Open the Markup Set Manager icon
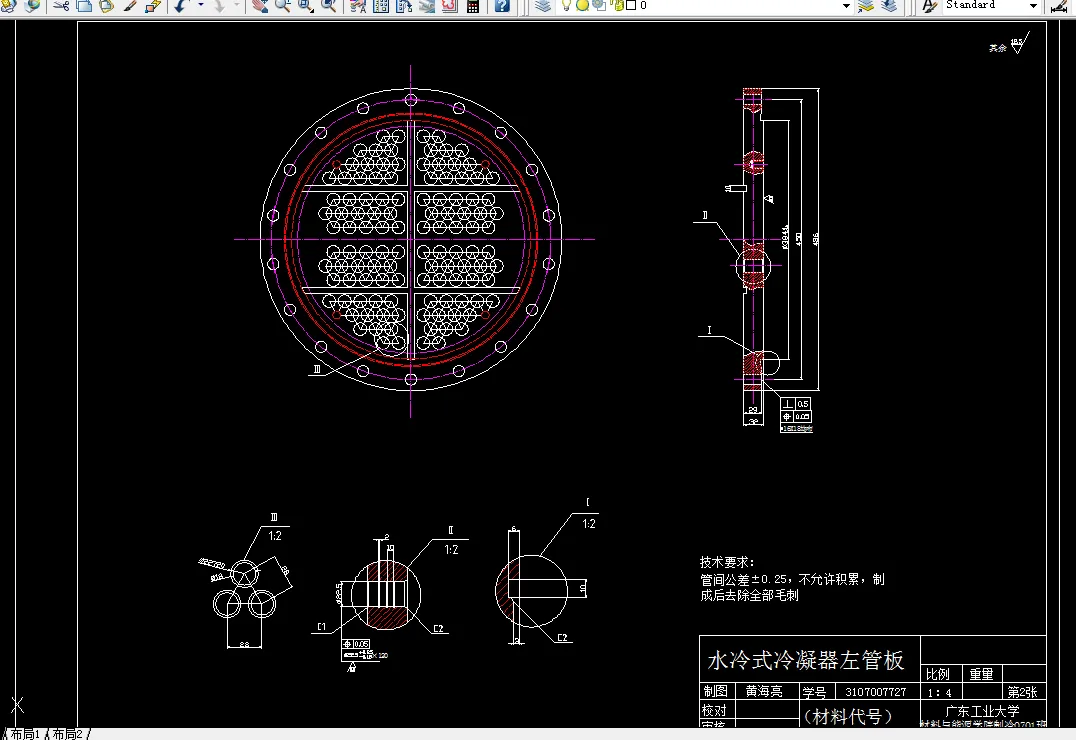 pyautogui.click(x=449, y=6)
